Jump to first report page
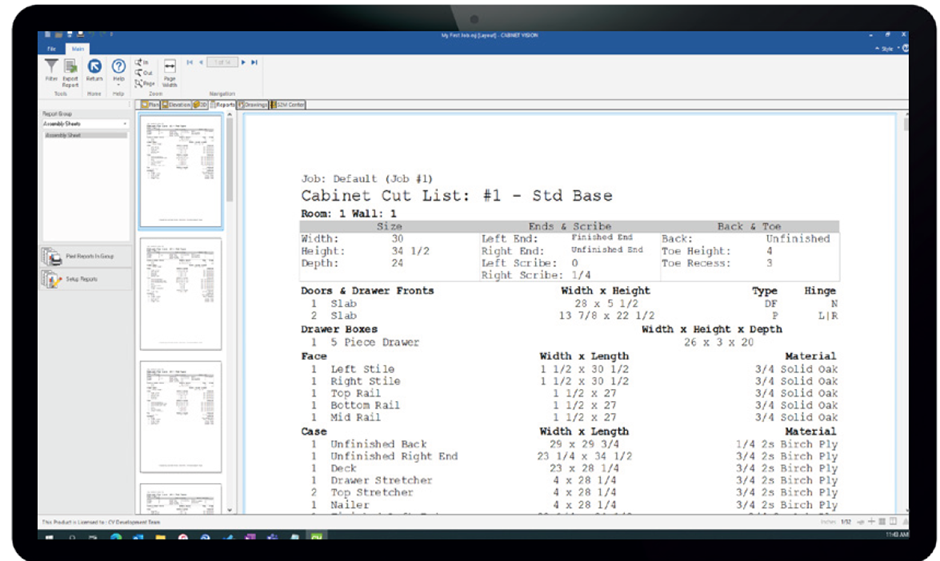 point(190,62)
